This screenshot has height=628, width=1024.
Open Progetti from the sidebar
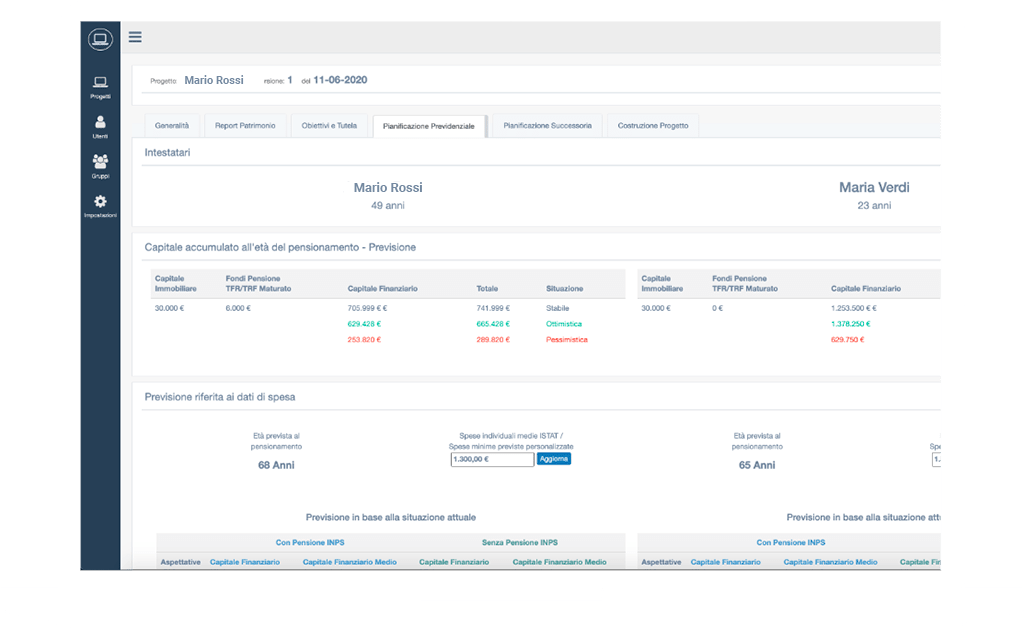pos(100,87)
